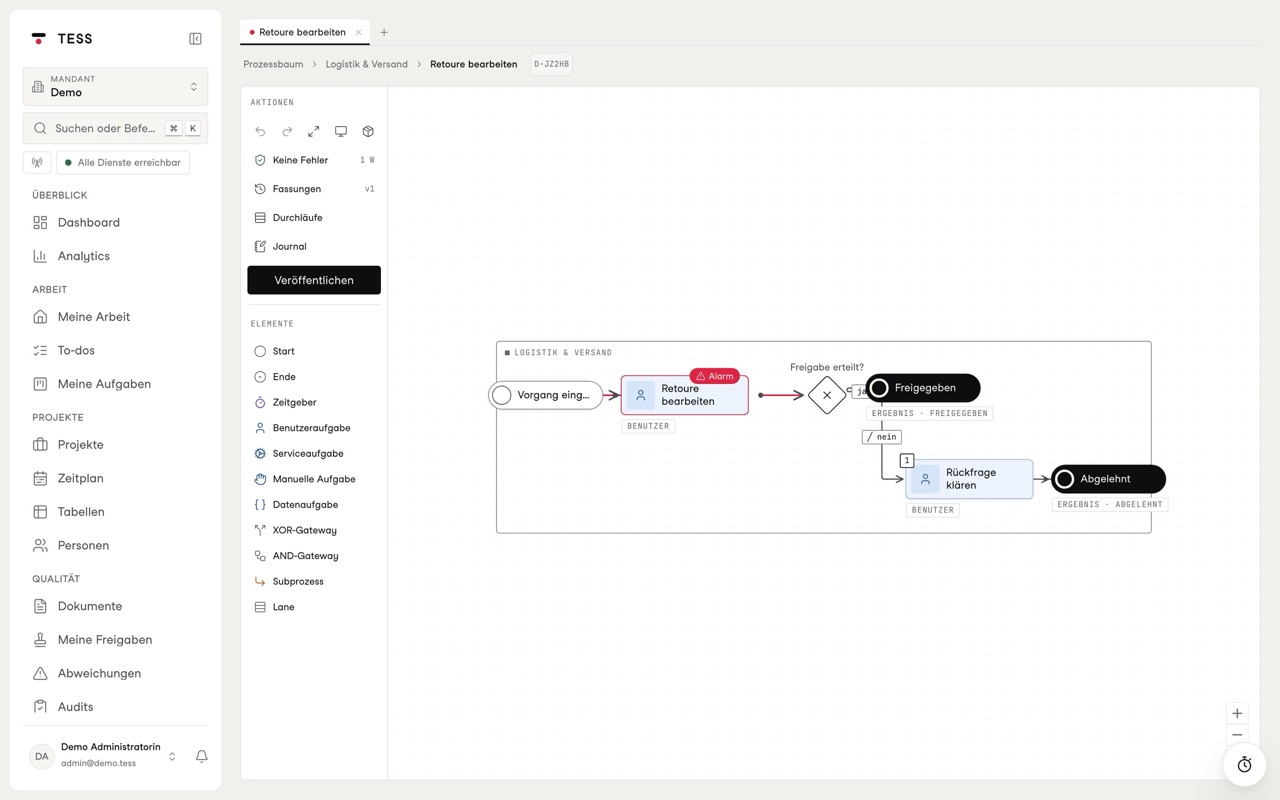Open a new tab with the plus
Screen dimensions: 1280x800
[x=384, y=32]
